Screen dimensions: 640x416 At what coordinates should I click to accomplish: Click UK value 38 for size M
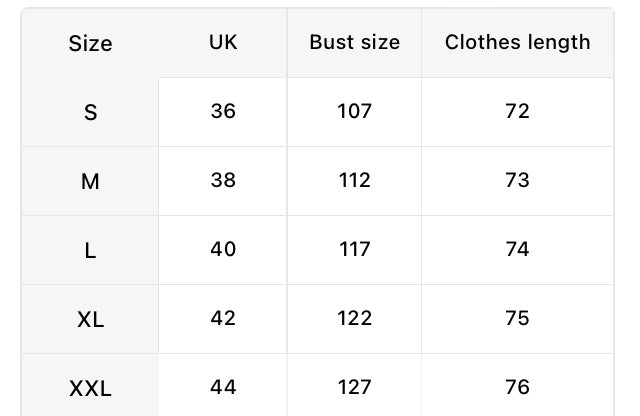[x=223, y=180]
